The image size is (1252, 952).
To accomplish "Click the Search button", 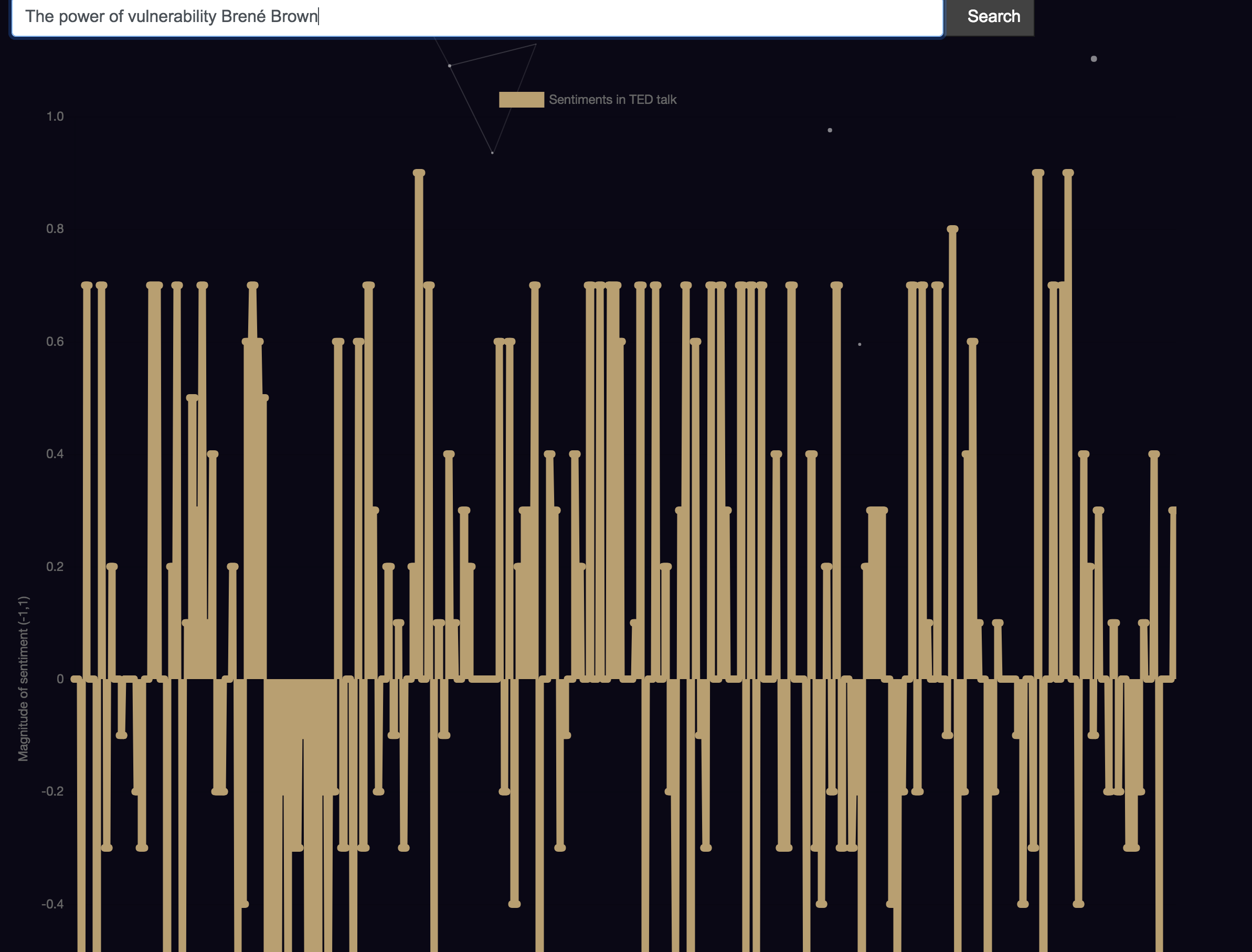I will [990, 17].
